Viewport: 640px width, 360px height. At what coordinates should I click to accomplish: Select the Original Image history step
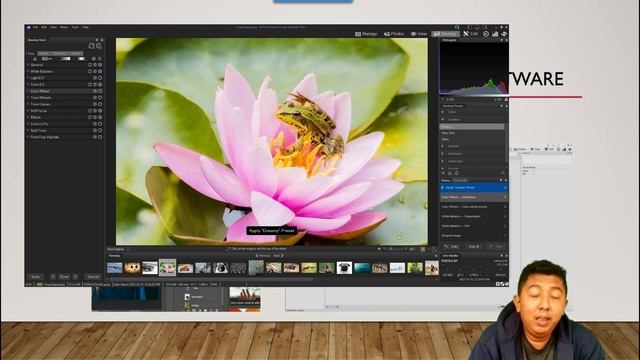[x=473, y=236]
